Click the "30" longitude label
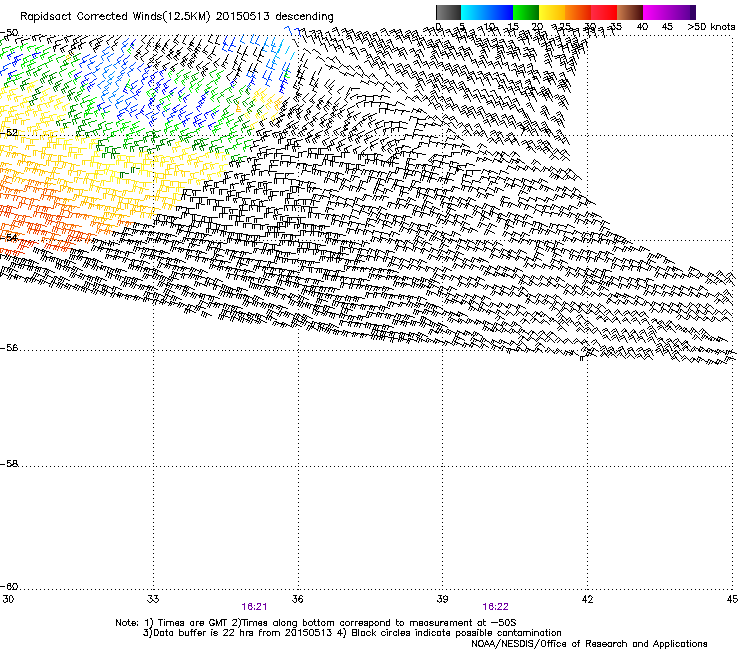This screenshot has height=650, width=740. (8, 599)
